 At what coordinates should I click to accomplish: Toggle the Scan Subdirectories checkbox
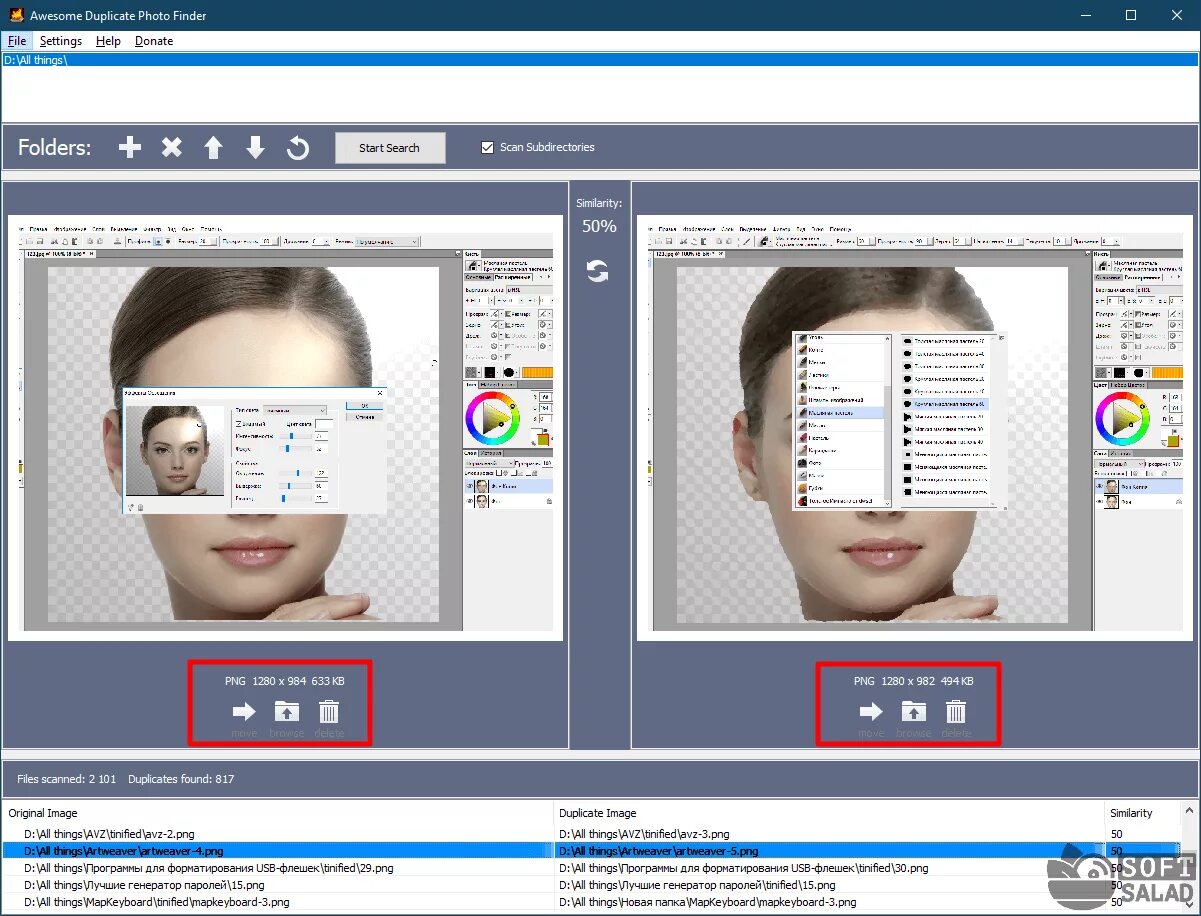[487, 147]
